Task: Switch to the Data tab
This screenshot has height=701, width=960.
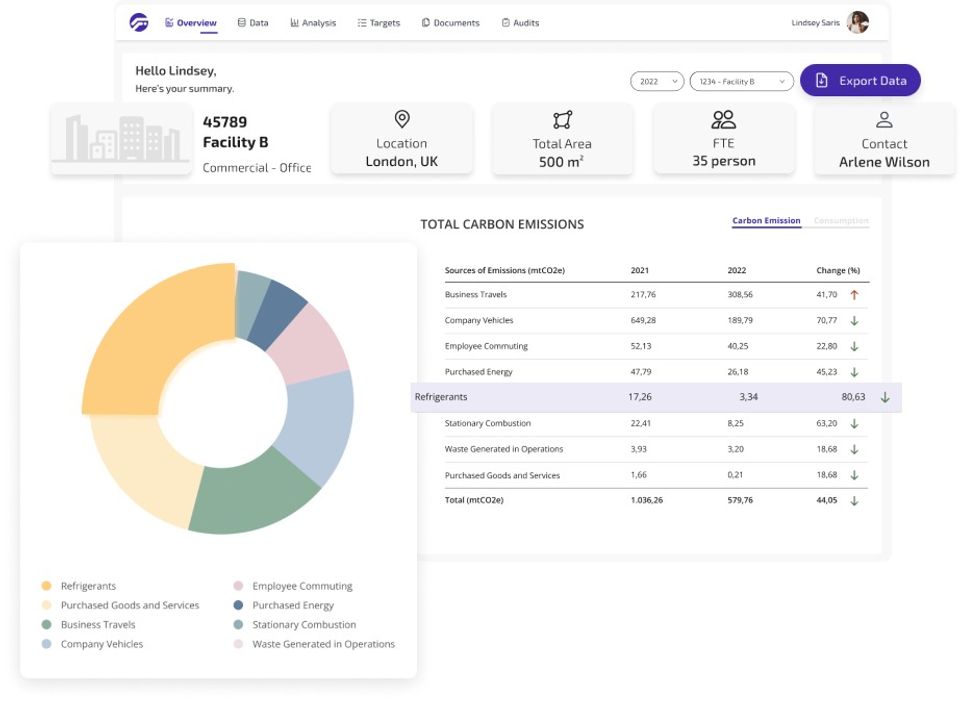Action: [253, 23]
